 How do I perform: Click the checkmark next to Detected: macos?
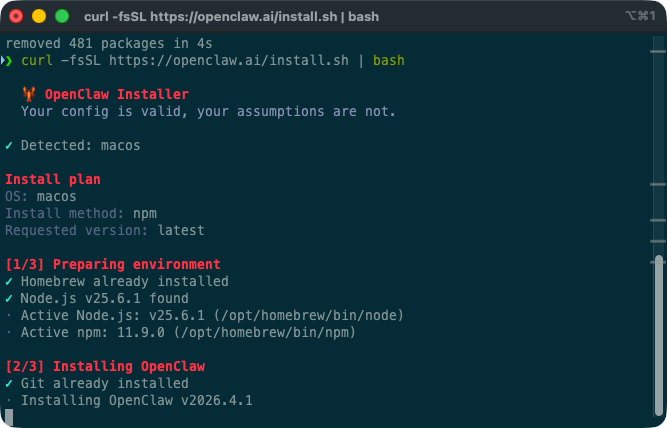9,145
